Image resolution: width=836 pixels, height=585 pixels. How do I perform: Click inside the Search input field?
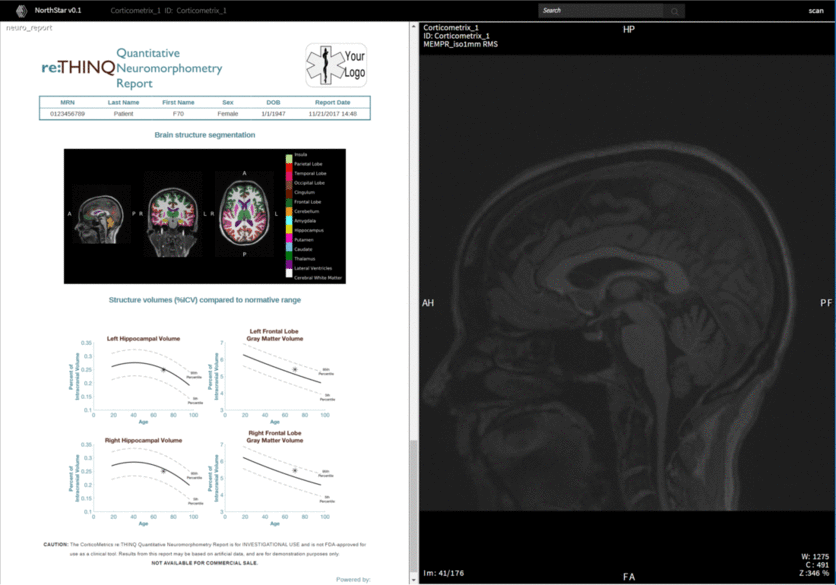600,11
